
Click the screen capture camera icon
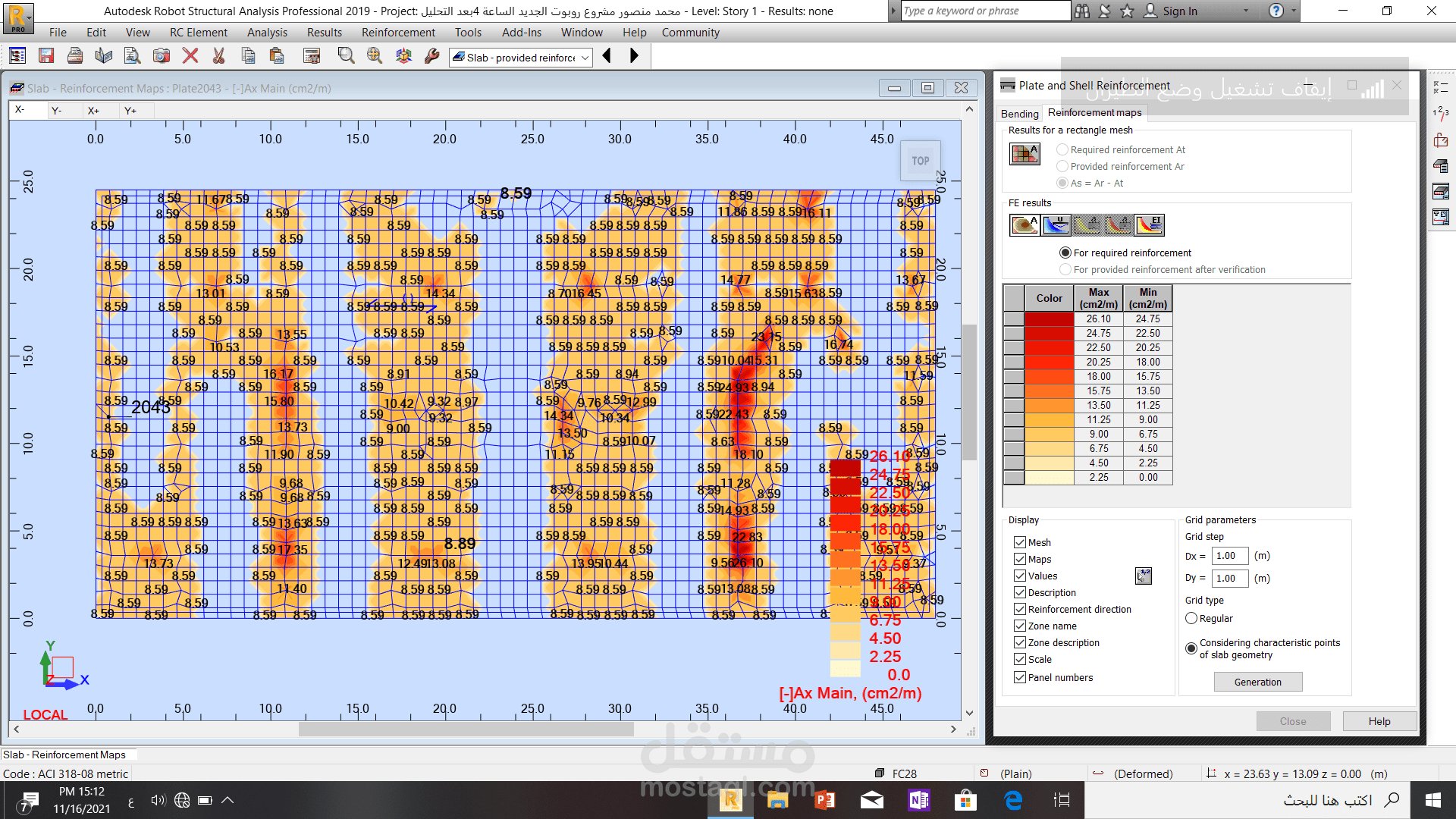(161, 55)
